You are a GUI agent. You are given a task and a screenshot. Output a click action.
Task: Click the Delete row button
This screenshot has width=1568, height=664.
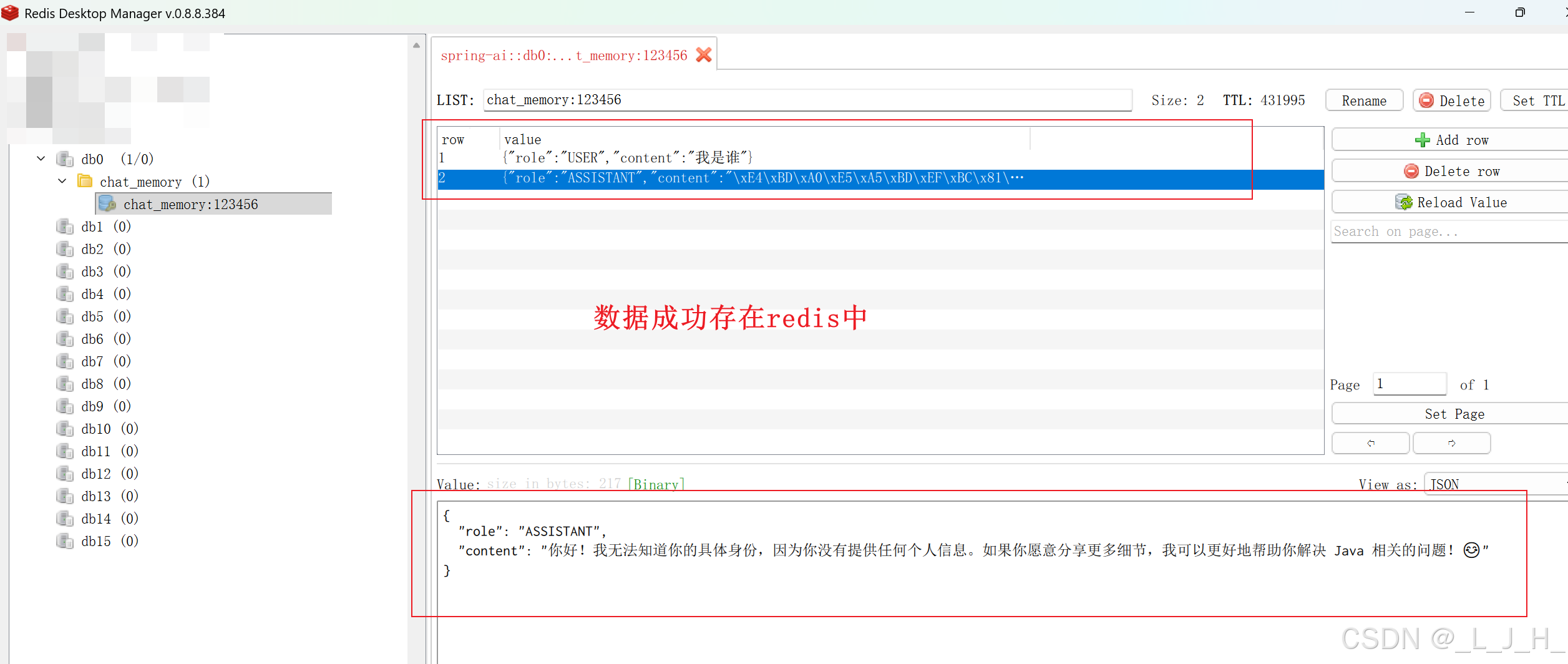click(1451, 171)
